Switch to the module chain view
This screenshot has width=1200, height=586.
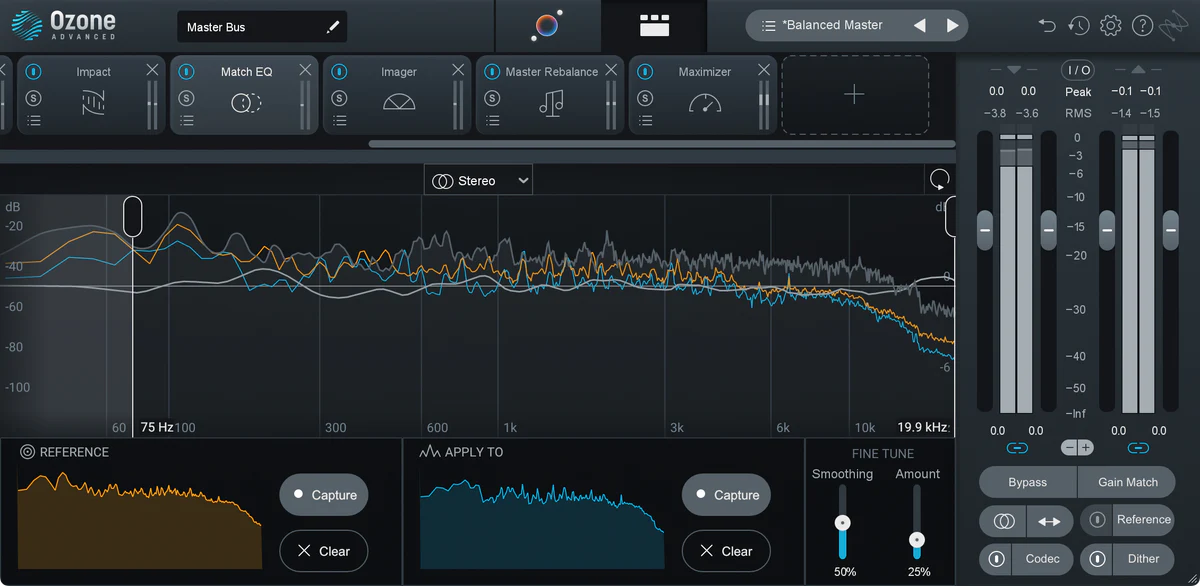[x=654, y=26]
